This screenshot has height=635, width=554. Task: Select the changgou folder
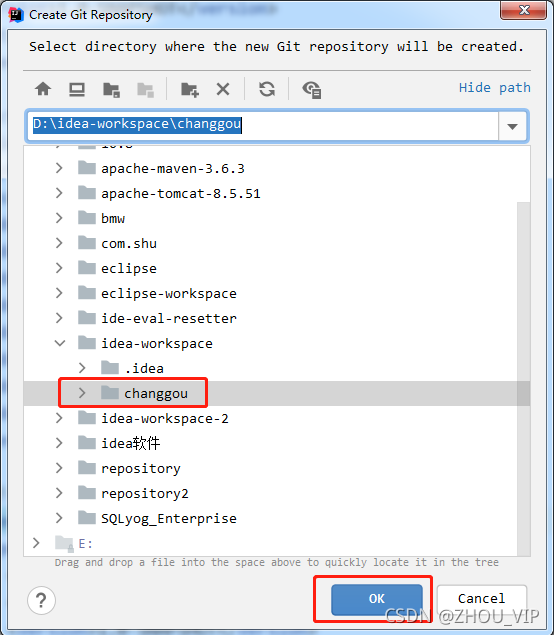[270, 393]
